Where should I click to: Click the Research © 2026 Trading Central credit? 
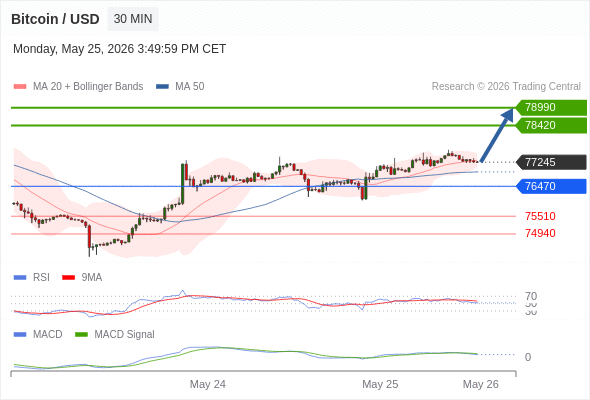(x=506, y=87)
